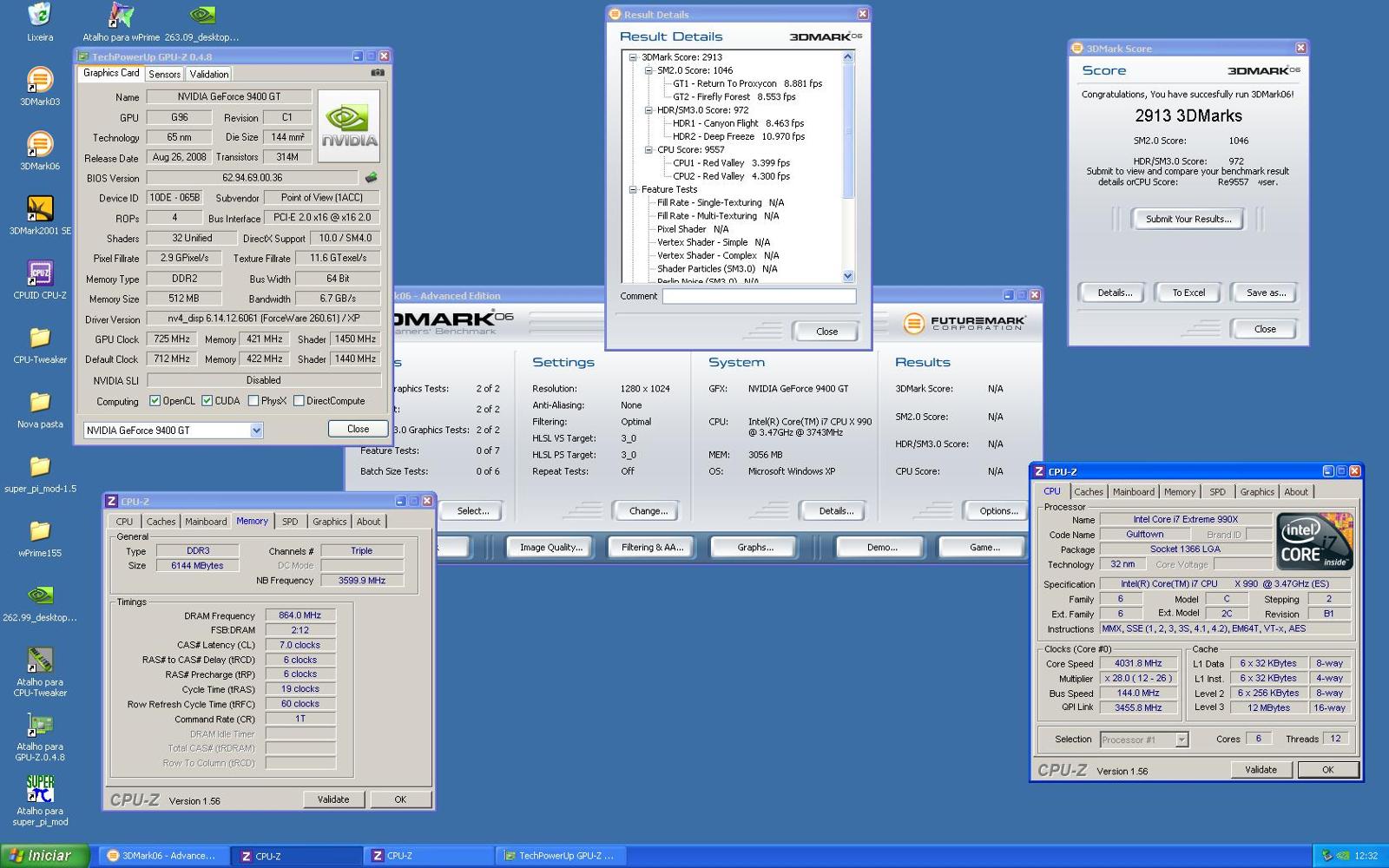This screenshot has width=1389, height=868.
Task: Select HDR2 - Deep Freeze result row
Action: coord(739,136)
